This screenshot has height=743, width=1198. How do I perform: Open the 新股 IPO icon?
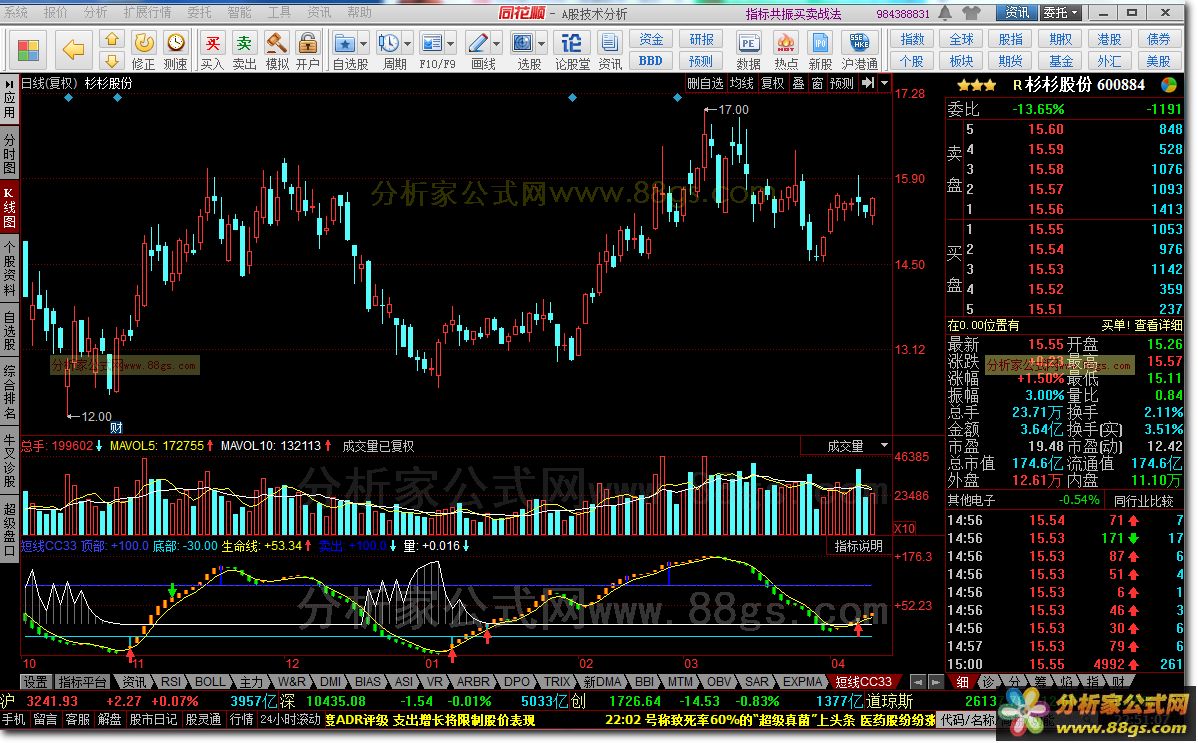click(x=821, y=50)
